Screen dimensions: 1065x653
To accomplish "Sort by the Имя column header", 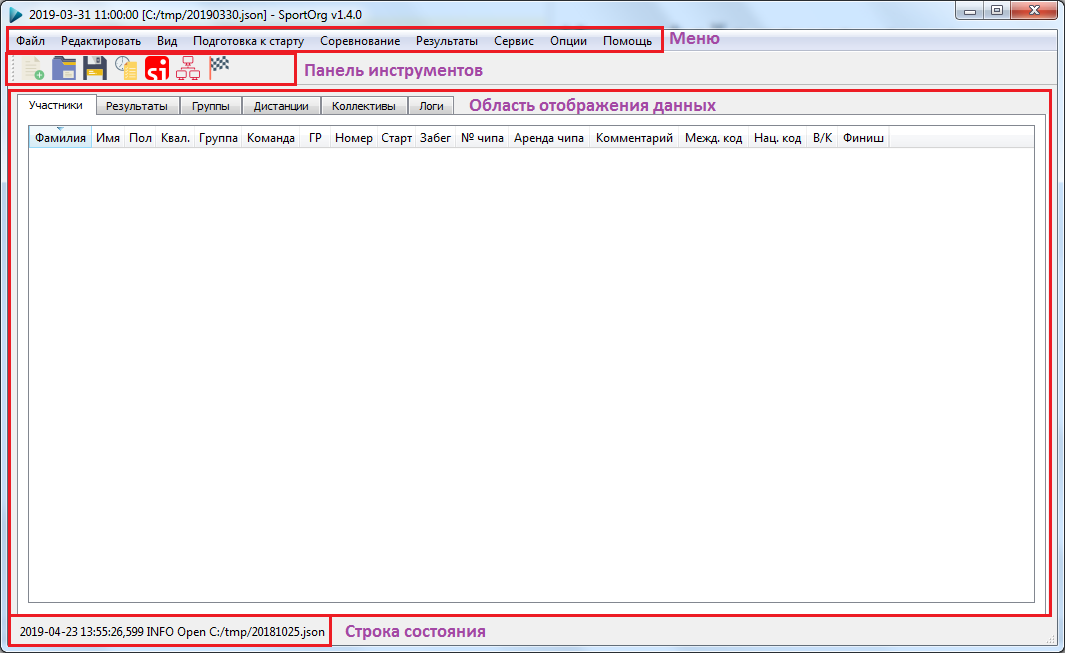I will (108, 138).
